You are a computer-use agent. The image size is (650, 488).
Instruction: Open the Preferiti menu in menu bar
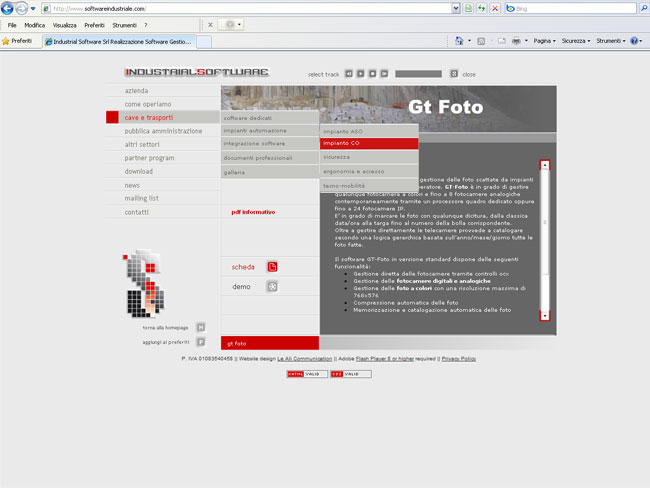pos(94,25)
